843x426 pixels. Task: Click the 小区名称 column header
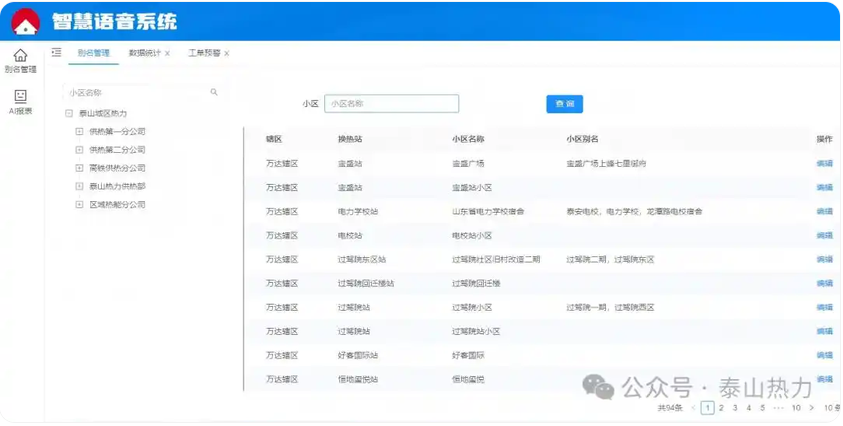click(x=468, y=139)
